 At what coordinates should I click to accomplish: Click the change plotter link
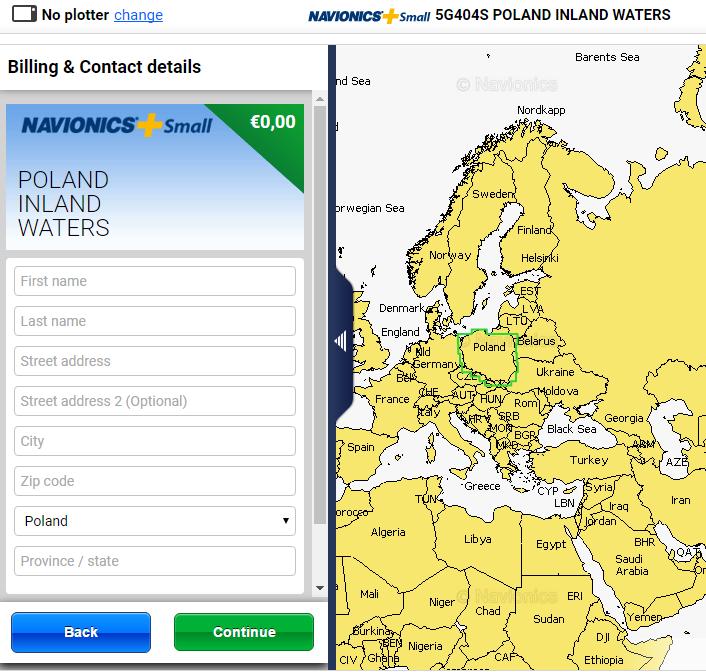(x=138, y=15)
